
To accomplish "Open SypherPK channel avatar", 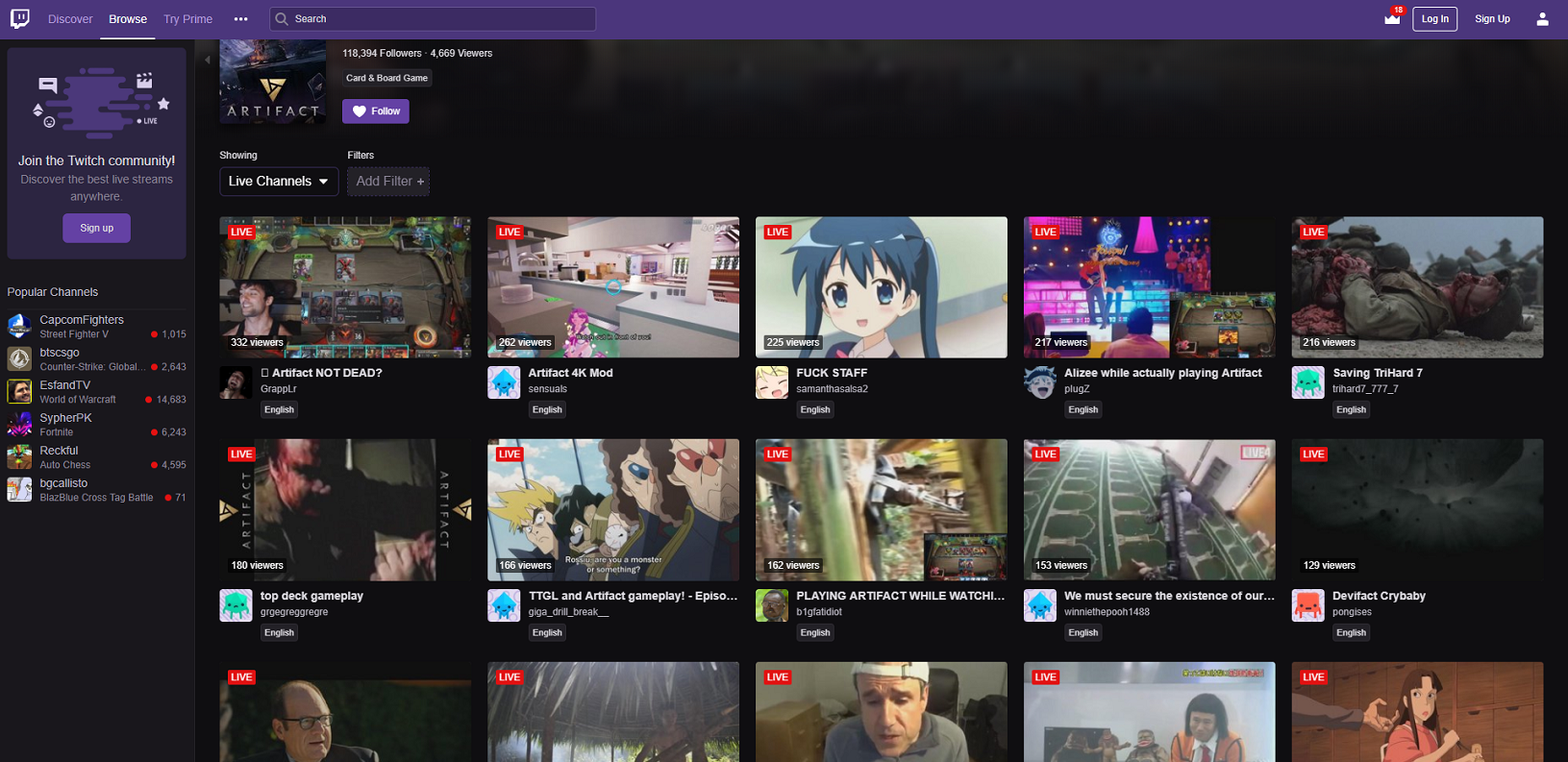I will (19, 424).
